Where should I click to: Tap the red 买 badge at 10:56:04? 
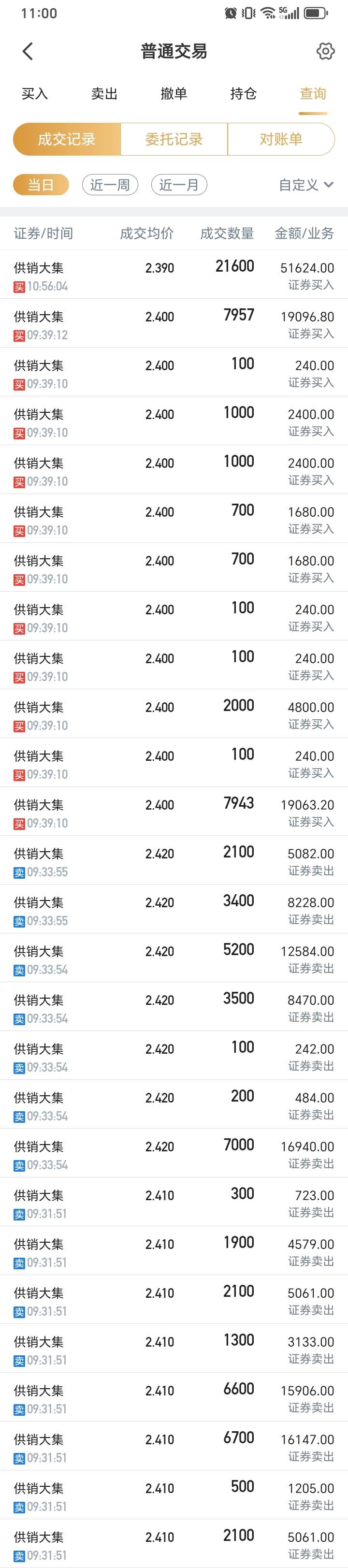[x=19, y=287]
